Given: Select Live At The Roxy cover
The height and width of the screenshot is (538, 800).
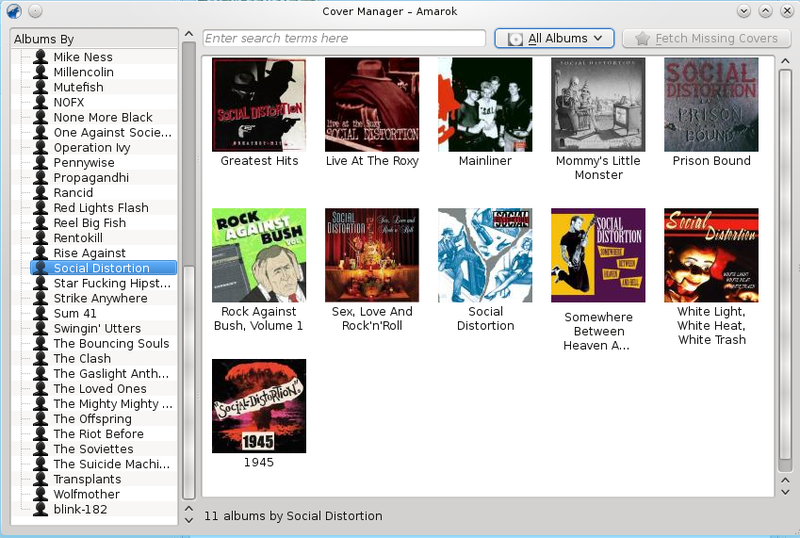Looking at the screenshot, I should tap(372, 105).
